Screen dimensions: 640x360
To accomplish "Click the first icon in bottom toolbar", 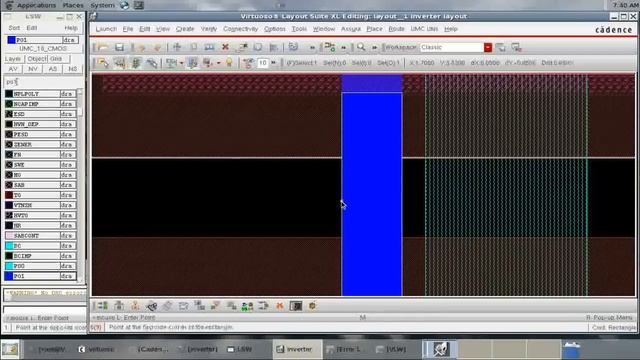I will (102, 305).
